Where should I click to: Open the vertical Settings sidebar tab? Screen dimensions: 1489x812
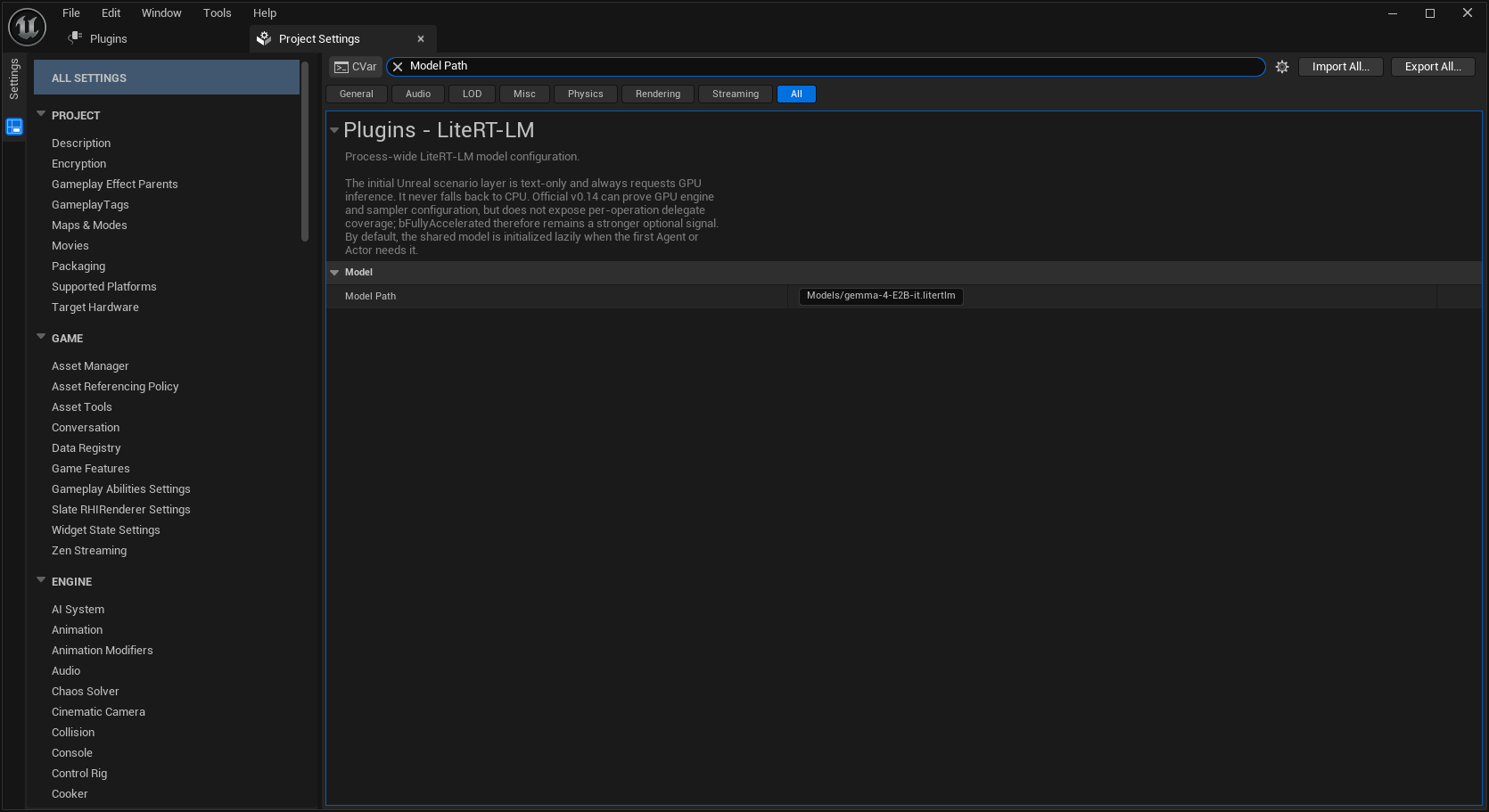point(14,78)
